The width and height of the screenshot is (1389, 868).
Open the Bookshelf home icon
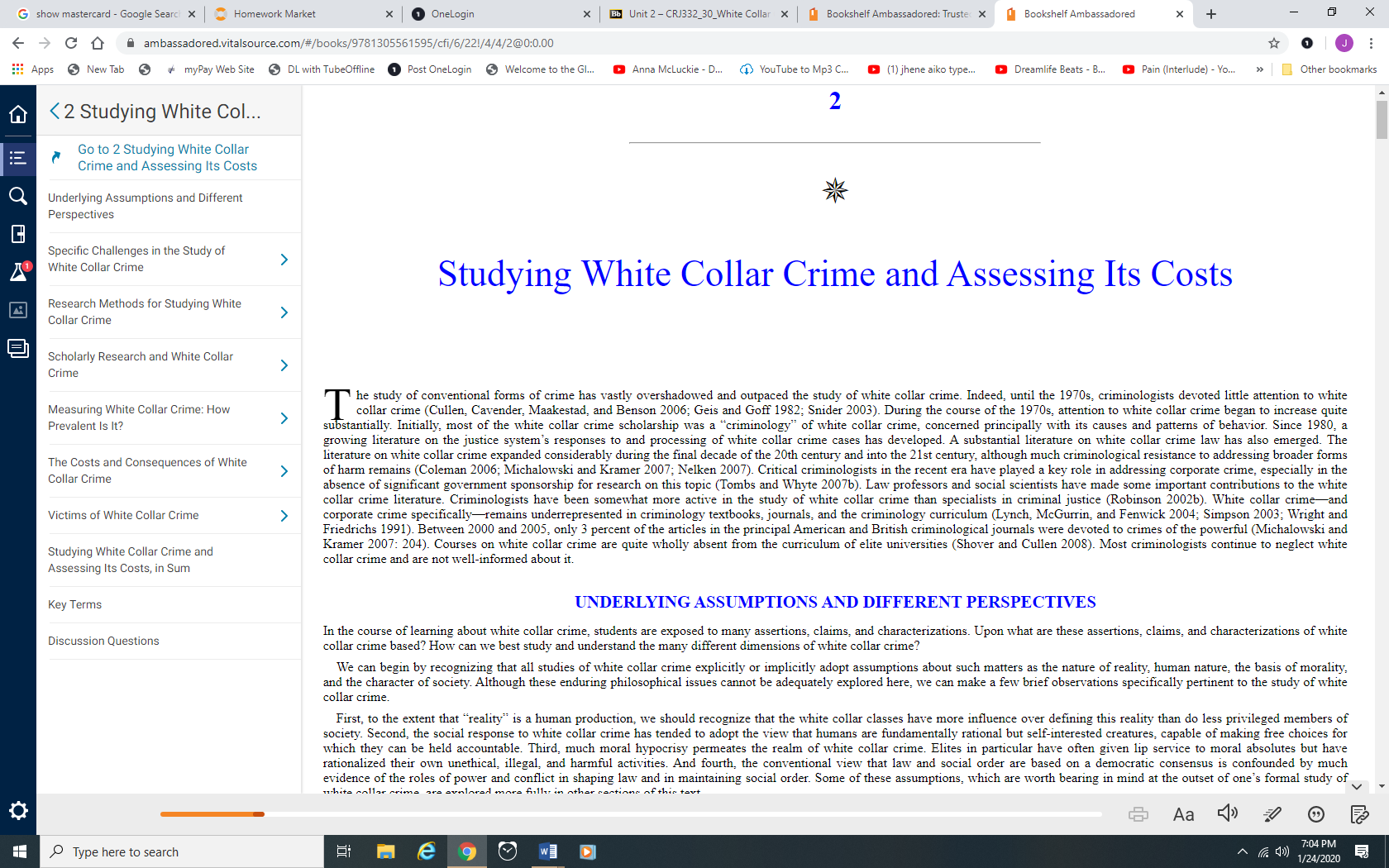[18, 114]
